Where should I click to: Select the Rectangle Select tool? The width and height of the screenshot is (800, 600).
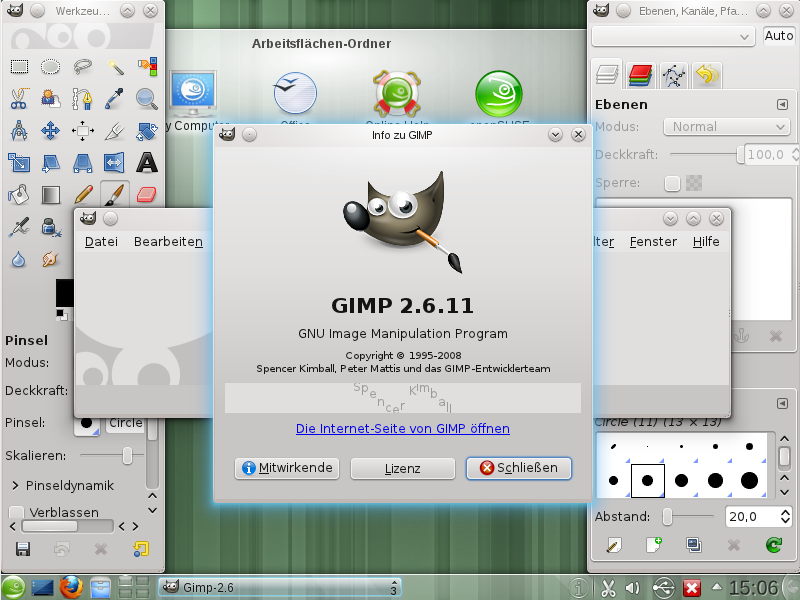click(19, 66)
